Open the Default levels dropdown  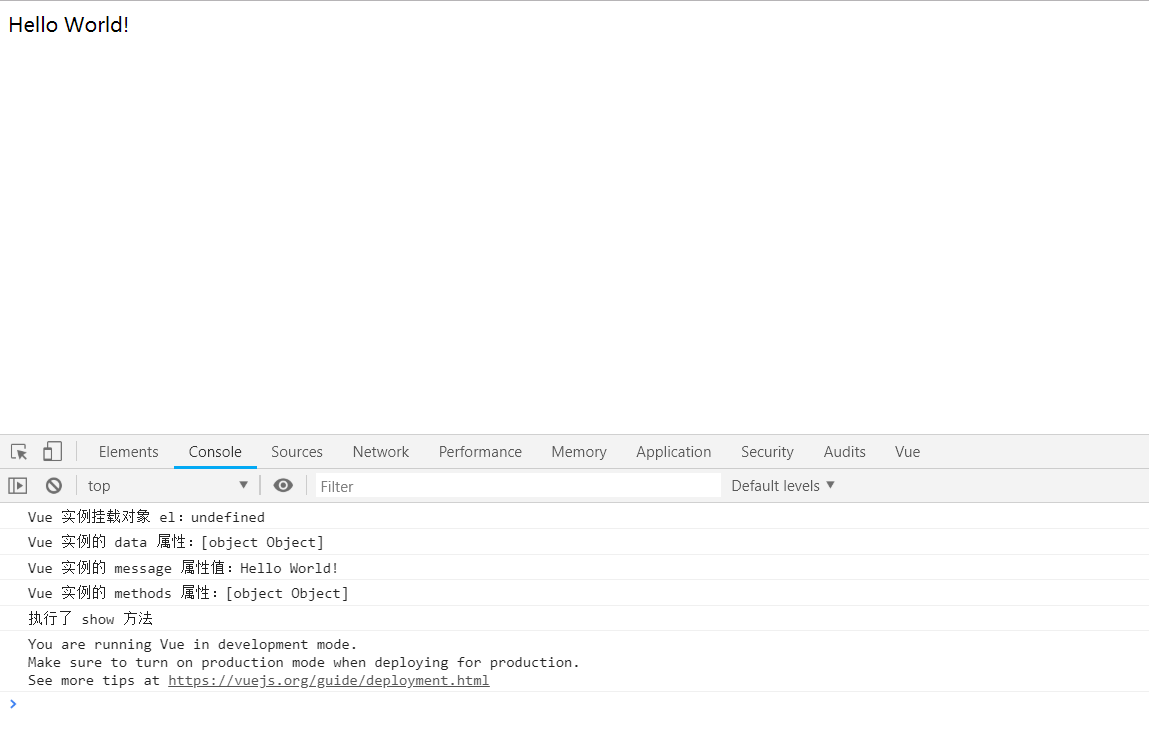pyautogui.click(x=783, y=485)
